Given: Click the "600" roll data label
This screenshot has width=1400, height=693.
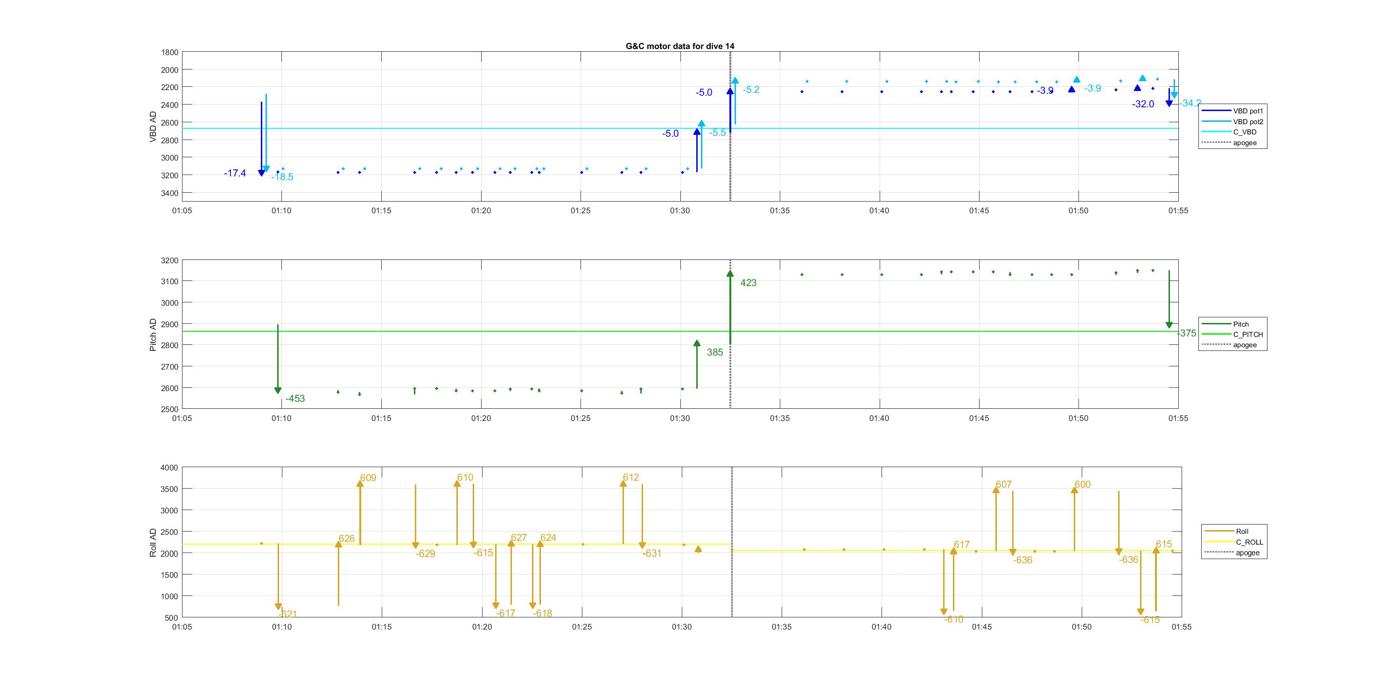Looking at the screenshot, I should pos(1083,485).
